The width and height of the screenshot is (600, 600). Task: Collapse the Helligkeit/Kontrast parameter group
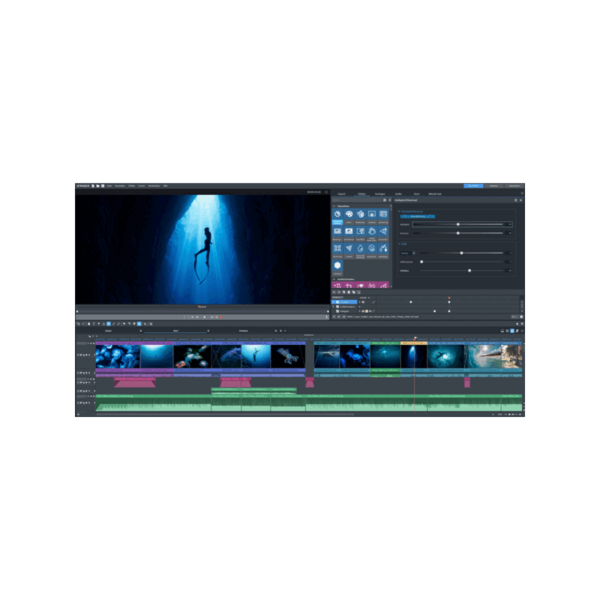[x=399, y=211]
